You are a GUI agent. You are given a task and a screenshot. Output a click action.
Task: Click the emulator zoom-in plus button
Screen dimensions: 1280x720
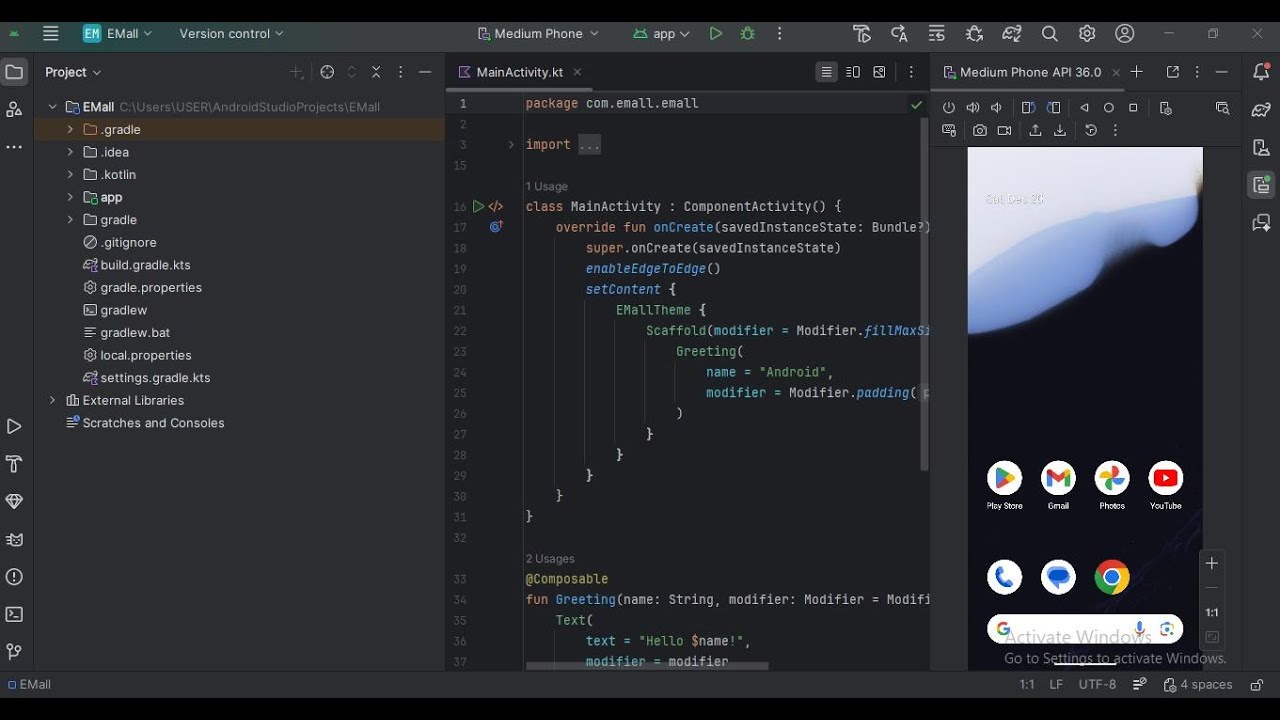[1212, 563]
